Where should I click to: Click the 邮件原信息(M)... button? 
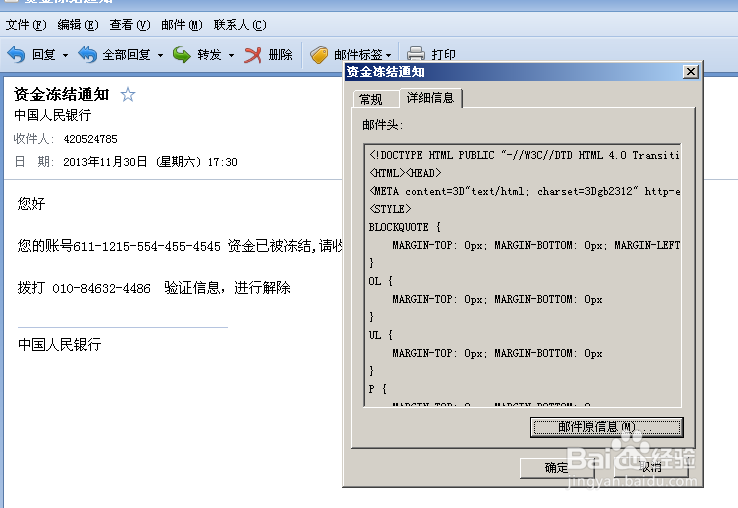[606, 427]
